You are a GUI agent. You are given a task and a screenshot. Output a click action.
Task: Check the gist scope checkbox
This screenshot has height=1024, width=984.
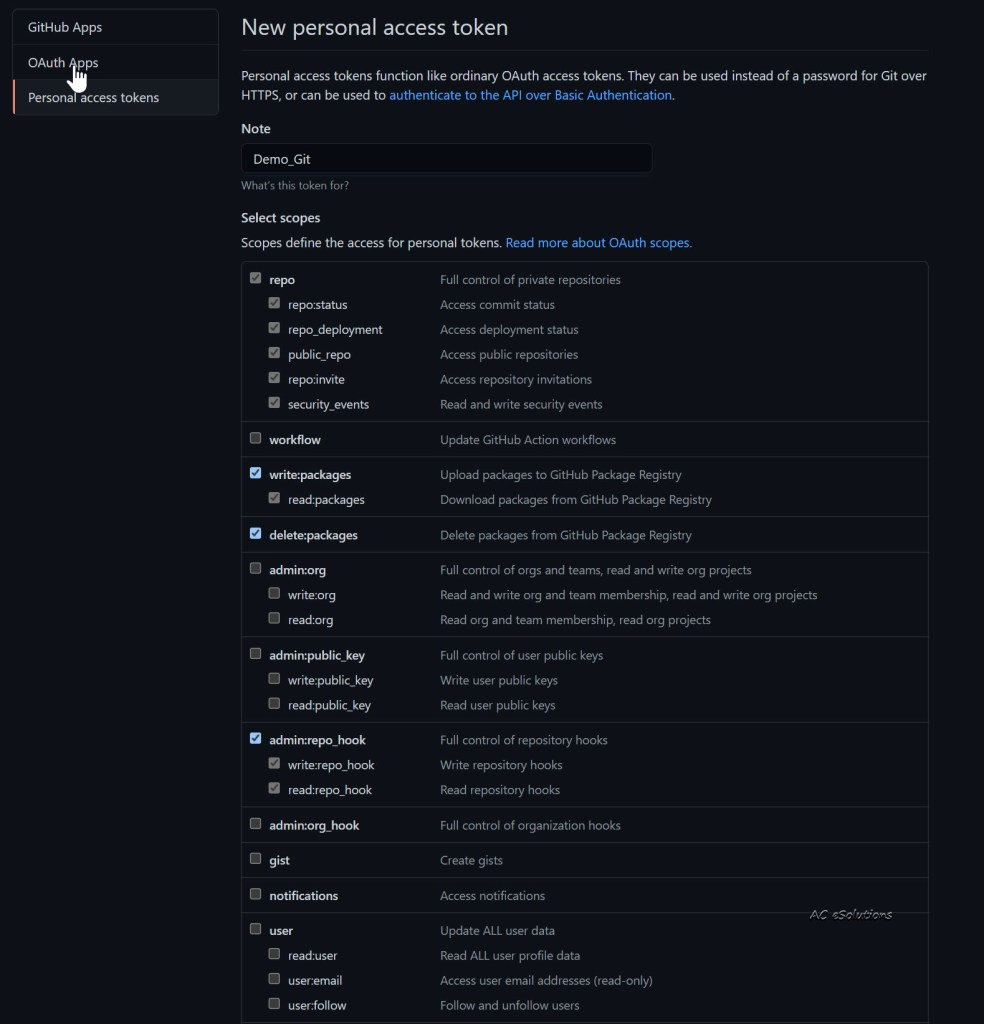click(x=256, y=859)
